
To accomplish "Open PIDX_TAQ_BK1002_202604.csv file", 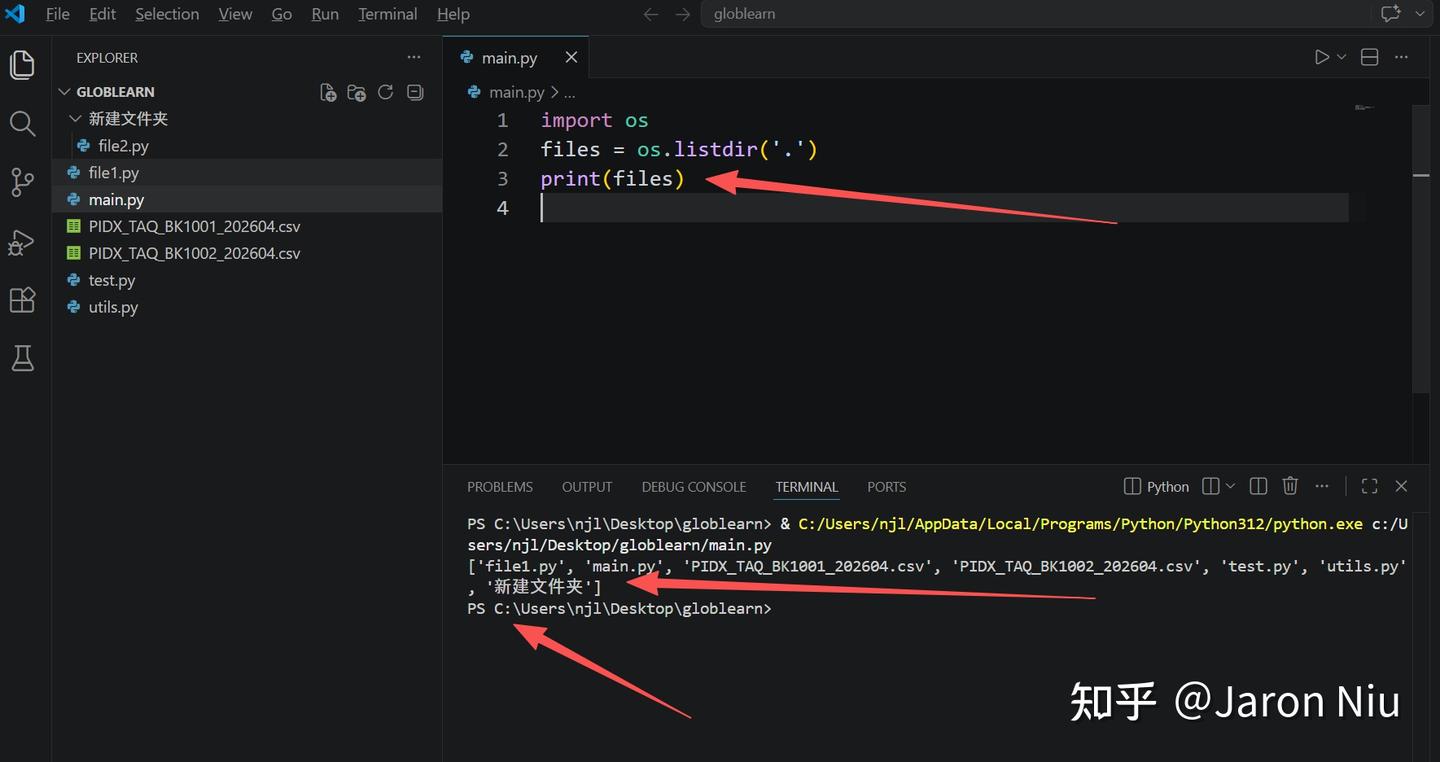I will click(x=247, y=254).
